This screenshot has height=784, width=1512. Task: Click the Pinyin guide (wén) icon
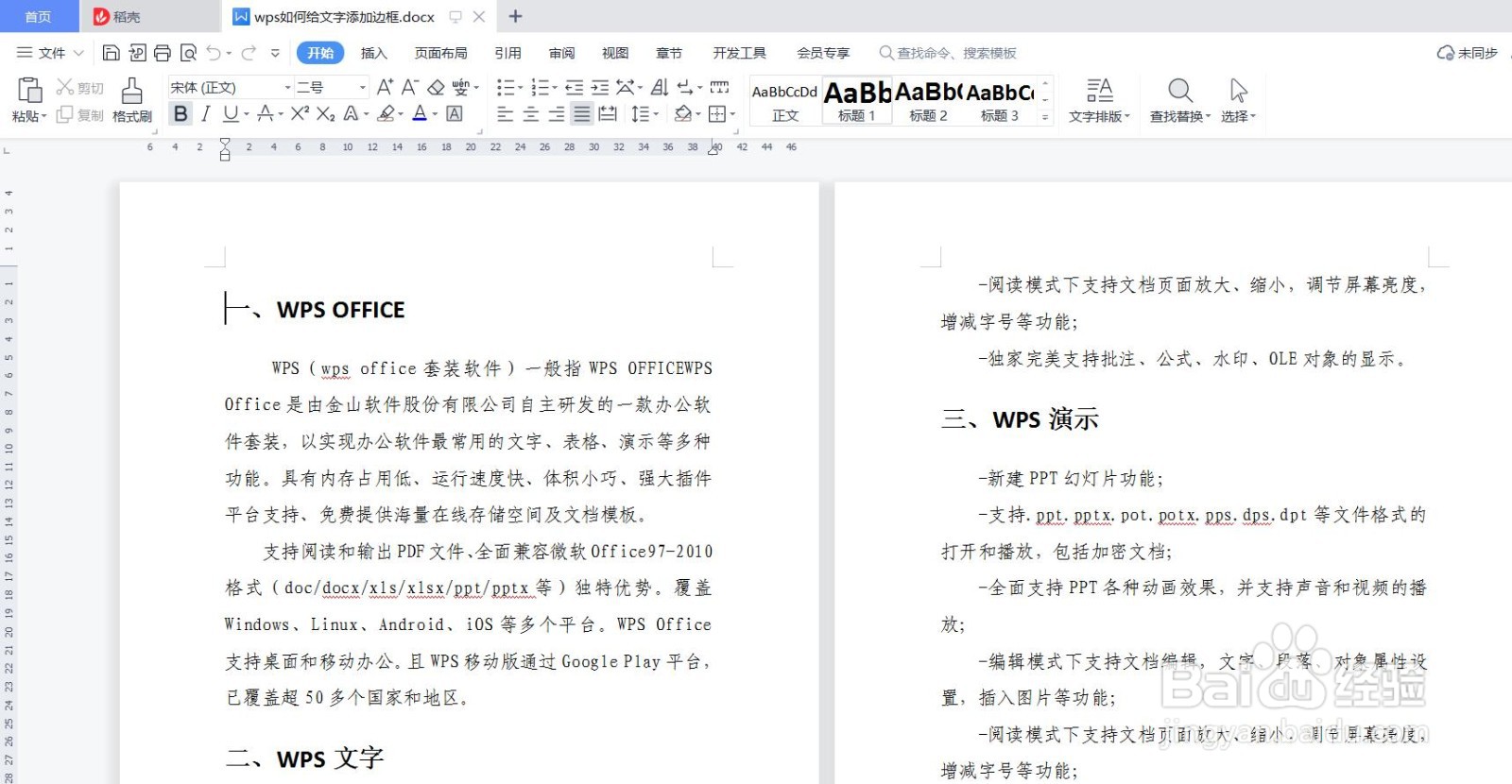[x=460, y=87]
